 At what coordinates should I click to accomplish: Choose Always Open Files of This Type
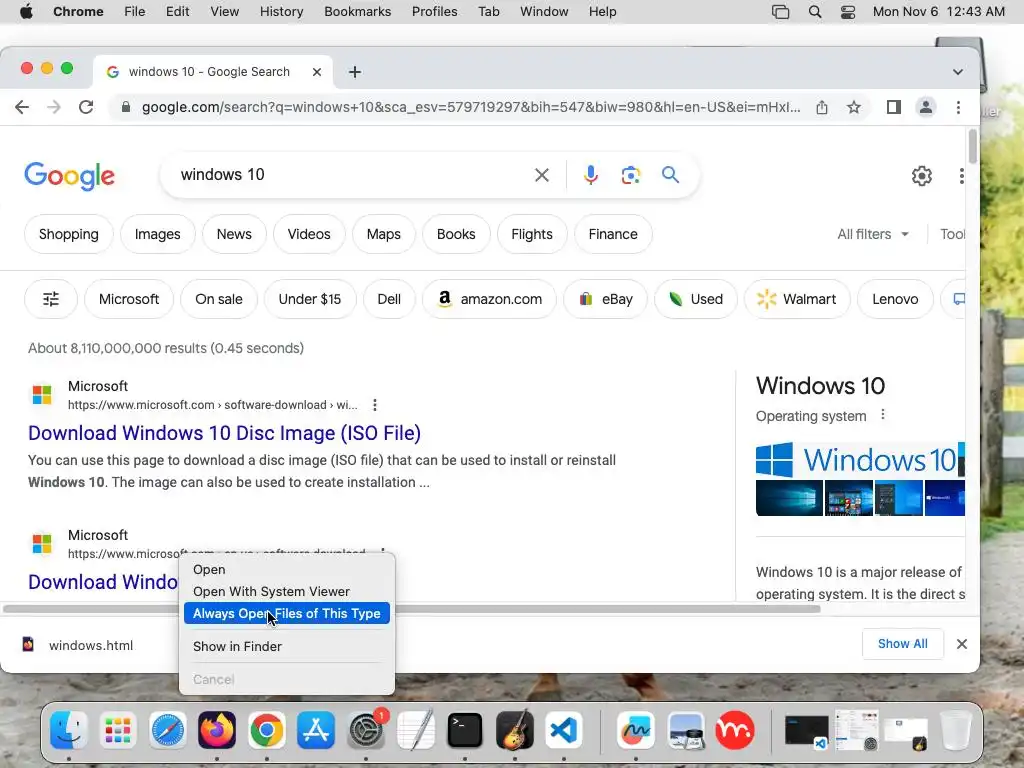pos(287,613)
